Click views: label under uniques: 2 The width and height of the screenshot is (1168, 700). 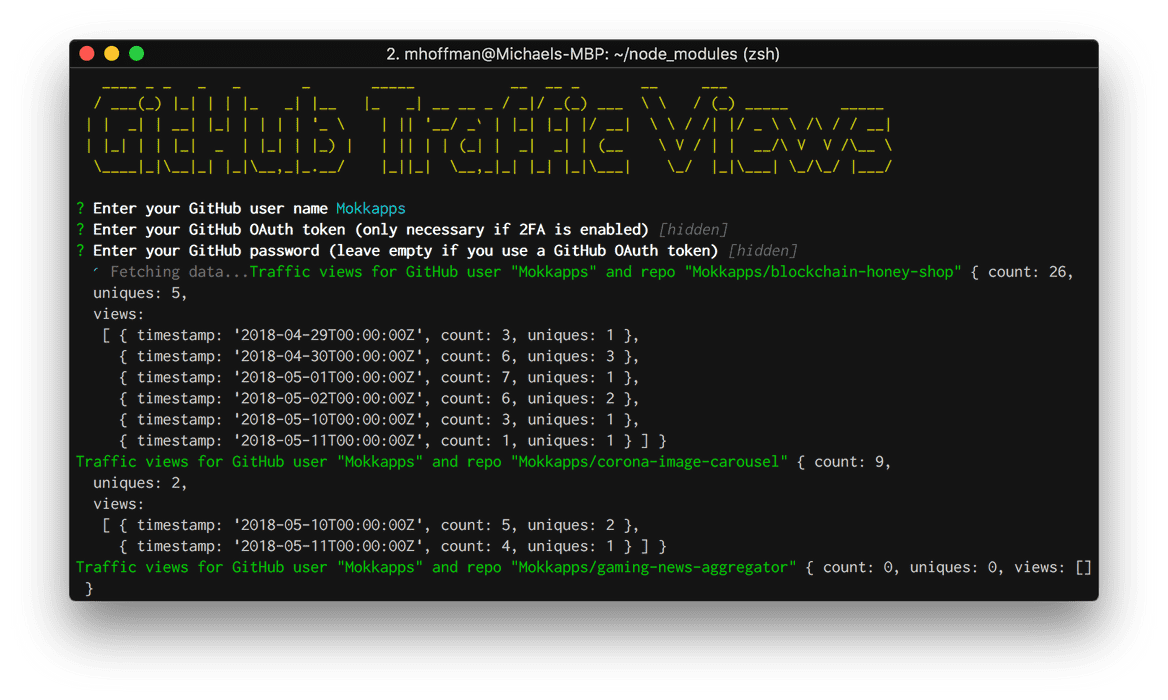tap(118, 504)
